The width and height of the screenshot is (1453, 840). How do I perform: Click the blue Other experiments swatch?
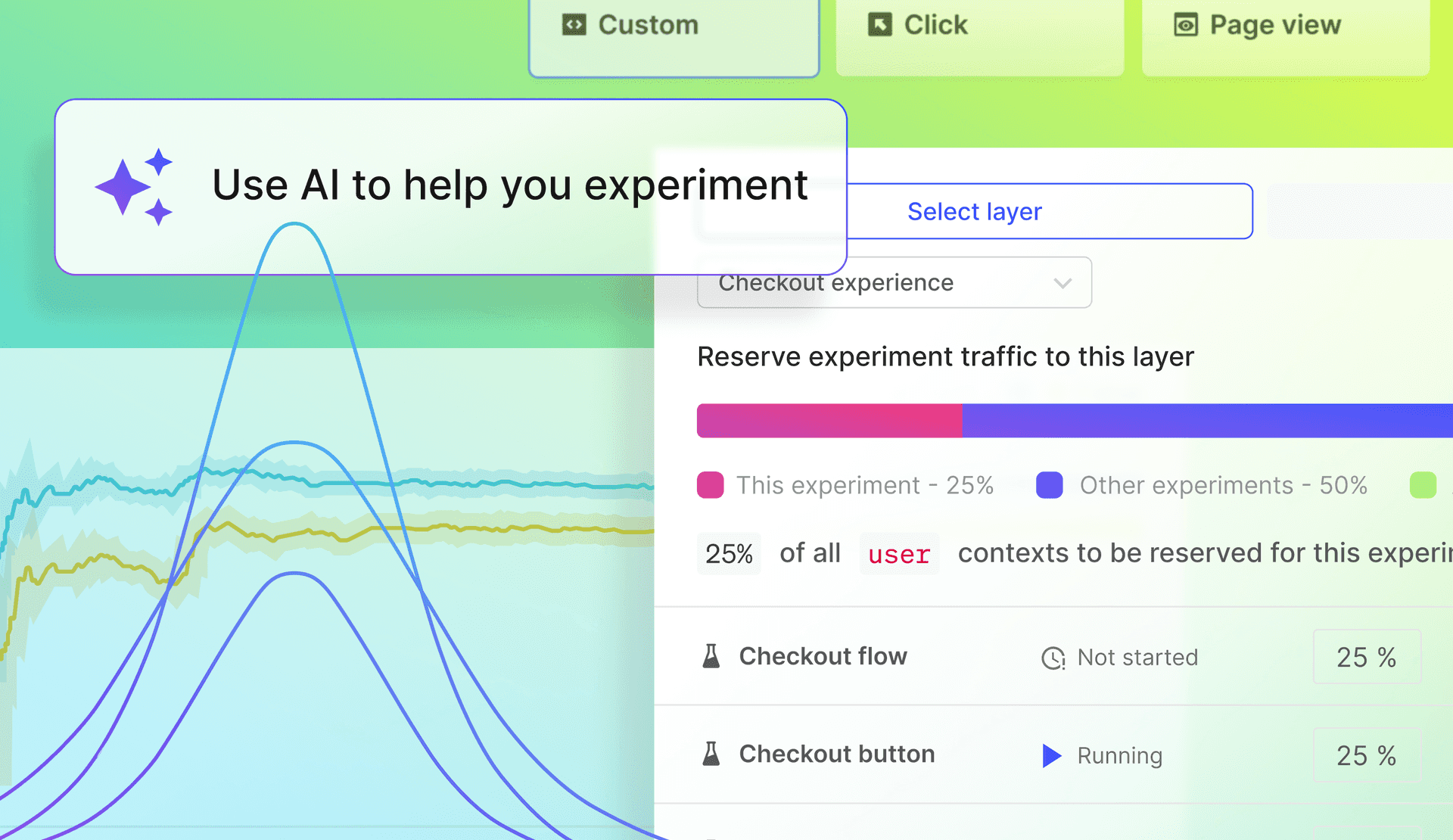(1050, 485)
